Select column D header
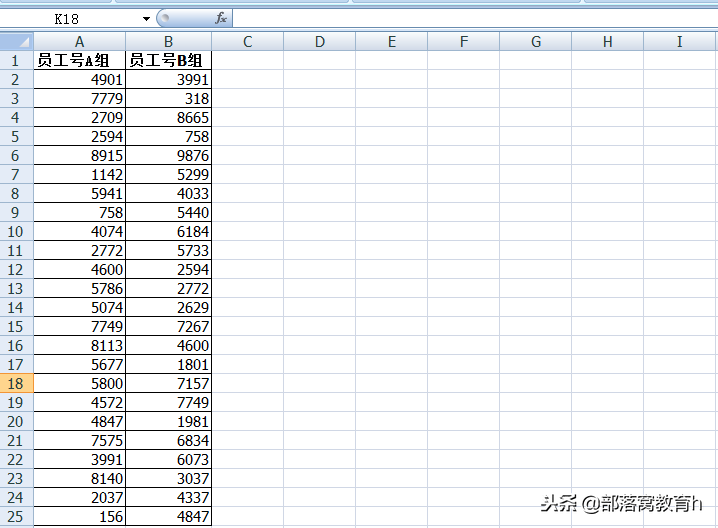 point(320,42)
